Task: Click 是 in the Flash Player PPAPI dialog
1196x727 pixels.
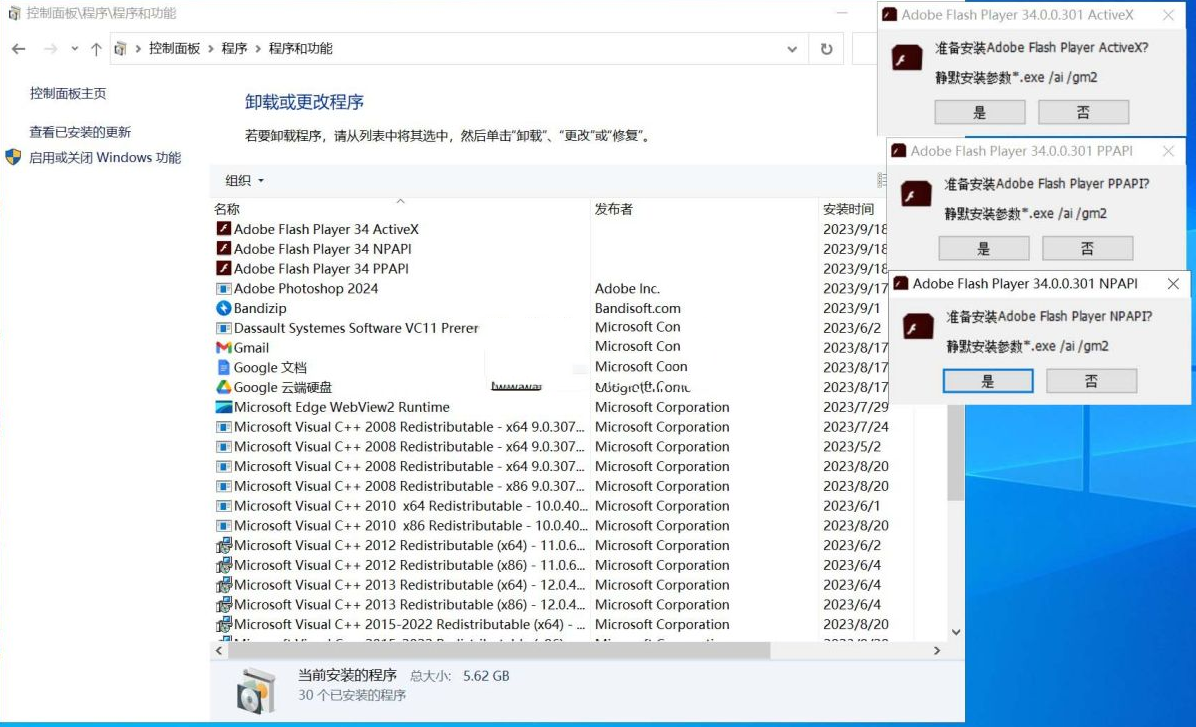Action: 984,248
